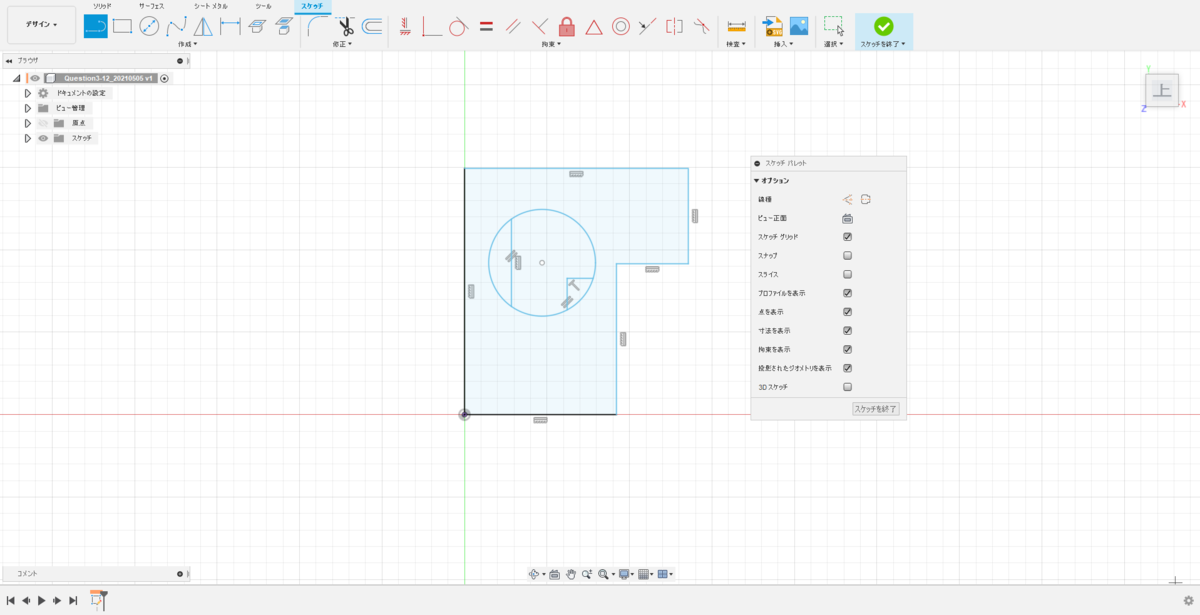Open the 検査 dropdown menu

(x=736, y=44)
